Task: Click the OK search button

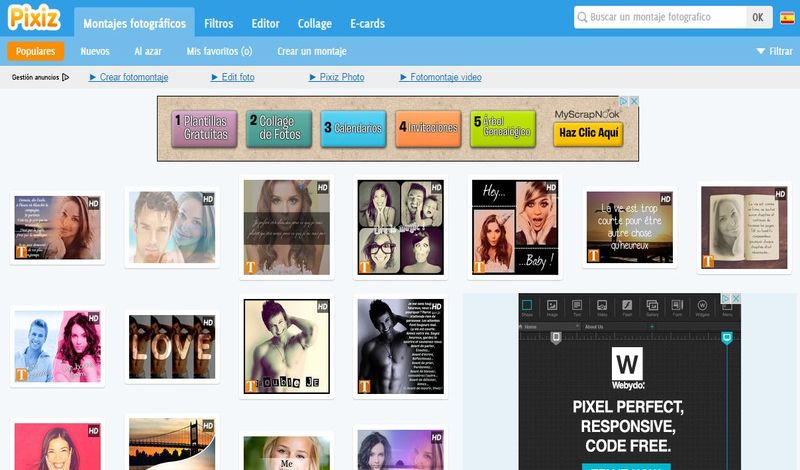Action: [758, 17]
